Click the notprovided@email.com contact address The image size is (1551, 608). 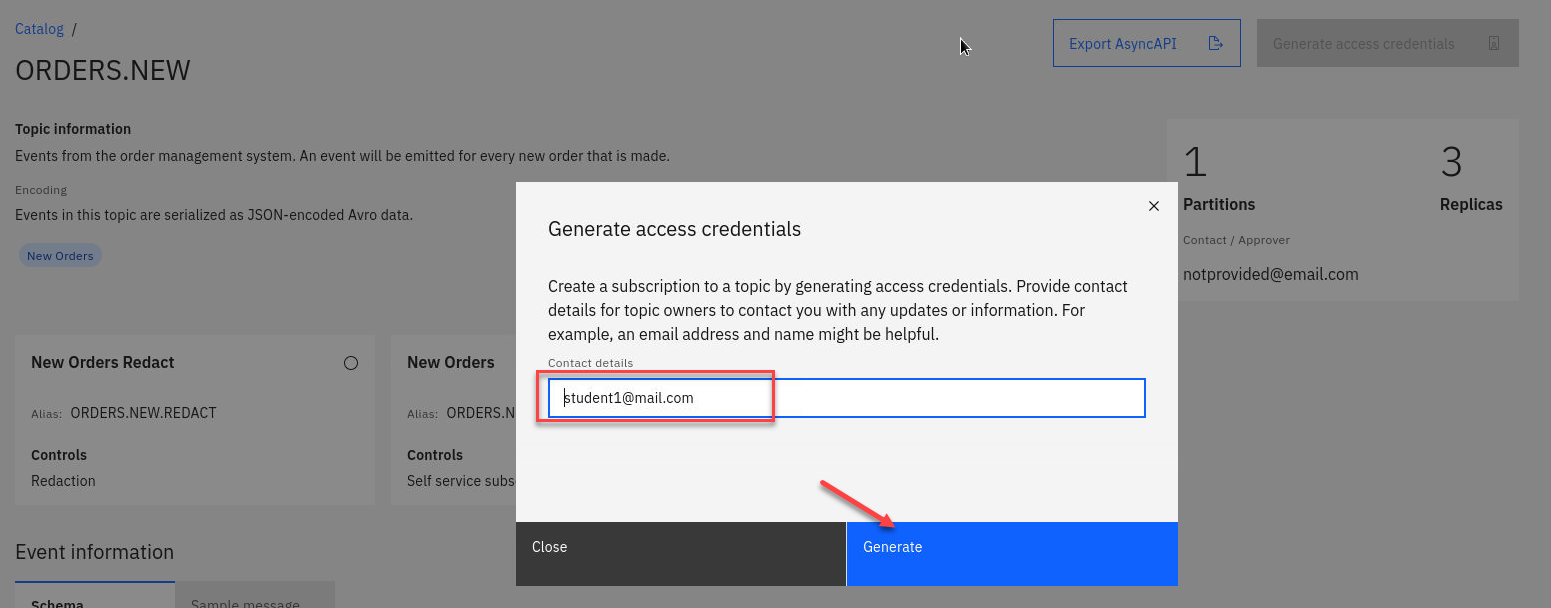pos(1270,274)
